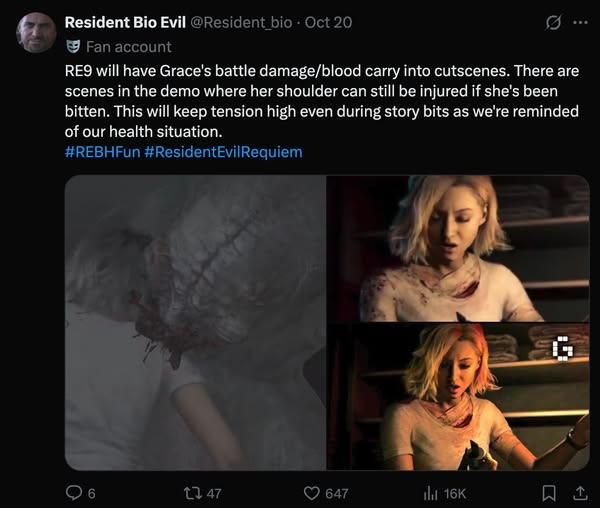
Task: Repost the tweet via retweet icon
Action: point(192,493)
